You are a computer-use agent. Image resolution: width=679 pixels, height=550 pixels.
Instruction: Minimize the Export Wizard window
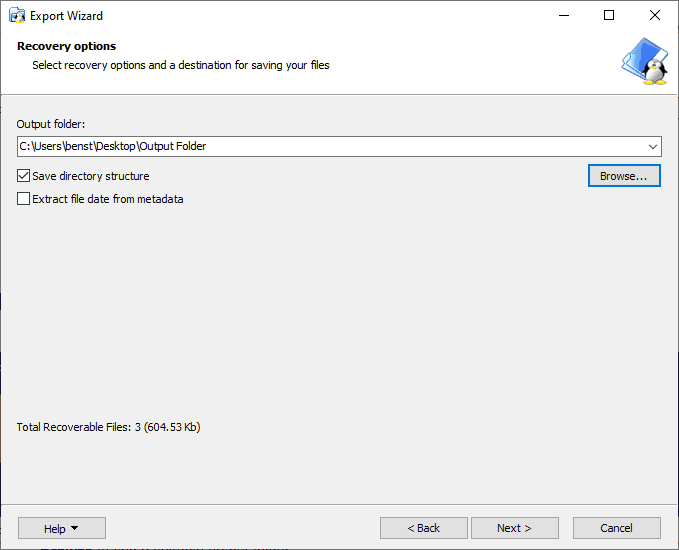564,16
